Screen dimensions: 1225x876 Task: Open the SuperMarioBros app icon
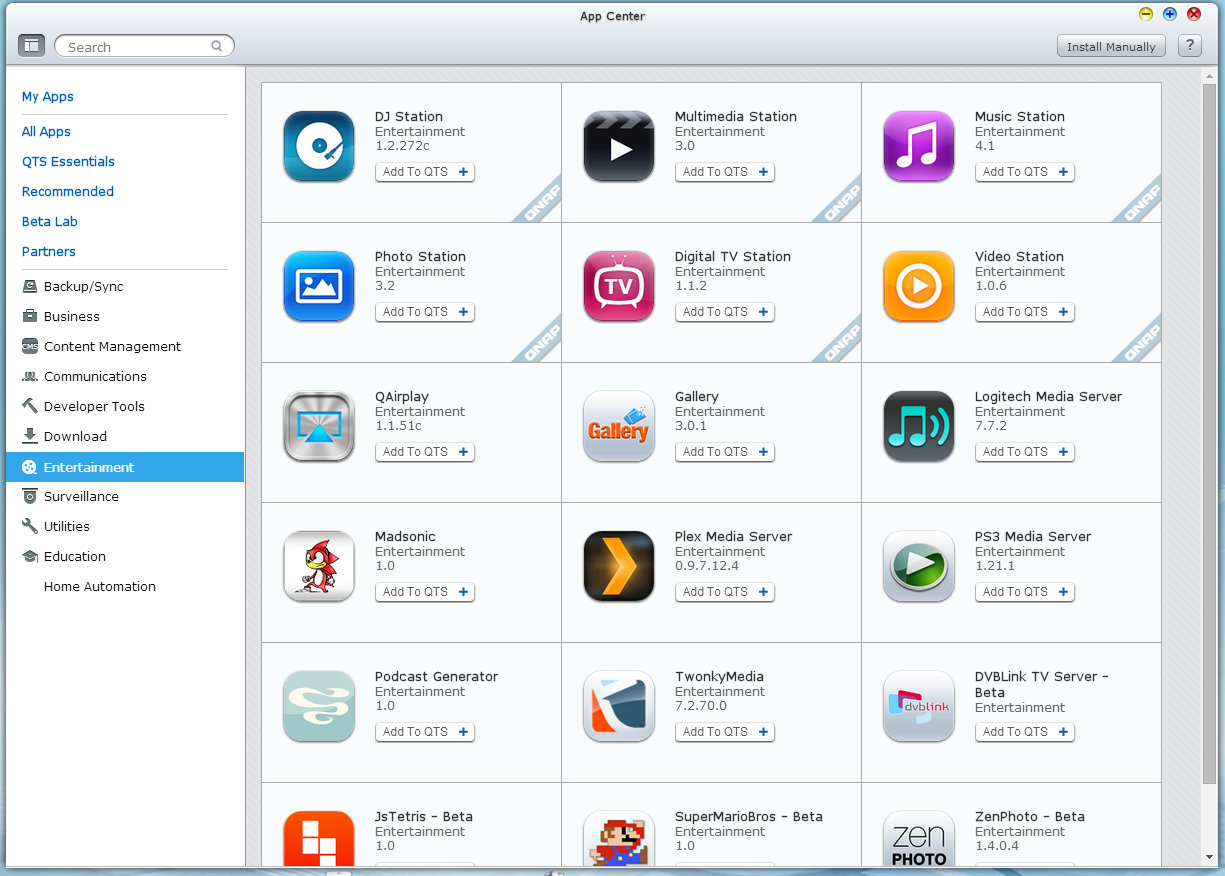click(x=619, y=838)
